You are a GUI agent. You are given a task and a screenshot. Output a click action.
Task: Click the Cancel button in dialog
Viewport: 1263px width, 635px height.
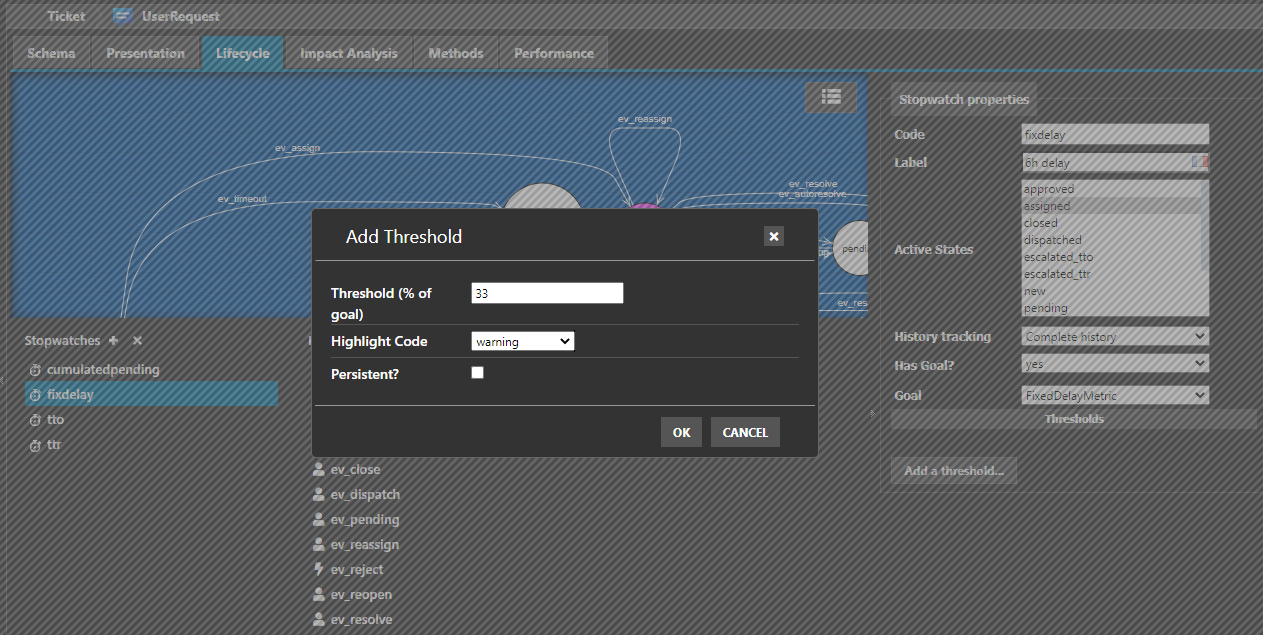[745, 432]
